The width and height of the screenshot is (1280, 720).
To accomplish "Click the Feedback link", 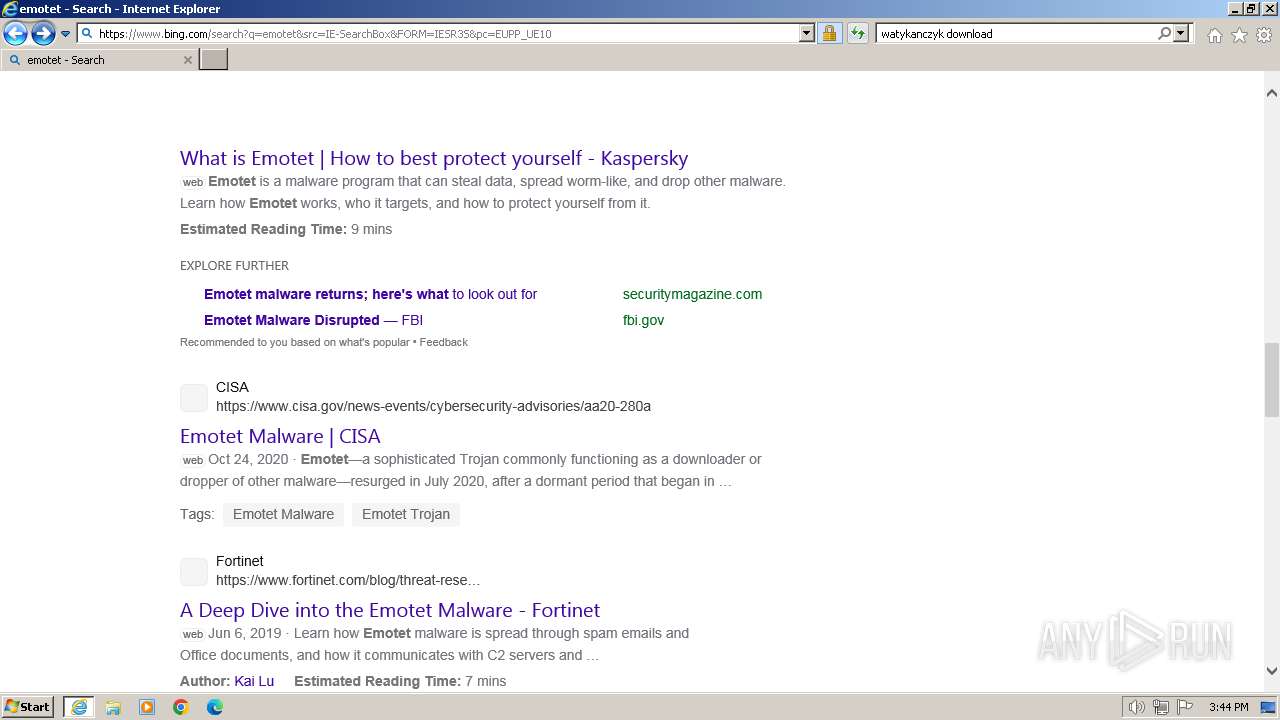I will coord(443,342).
